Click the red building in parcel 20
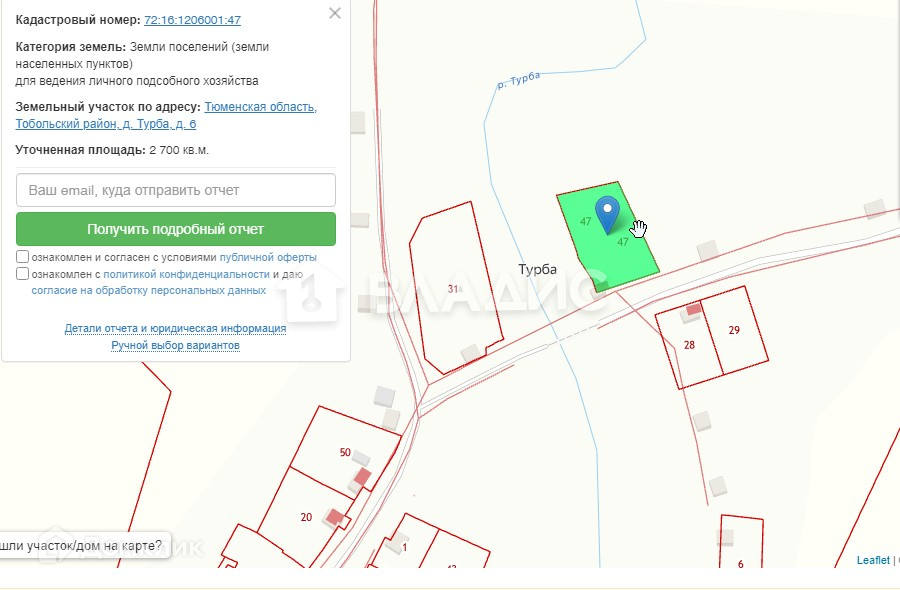This screenshot has width=900, height=590. pos(337,517)
